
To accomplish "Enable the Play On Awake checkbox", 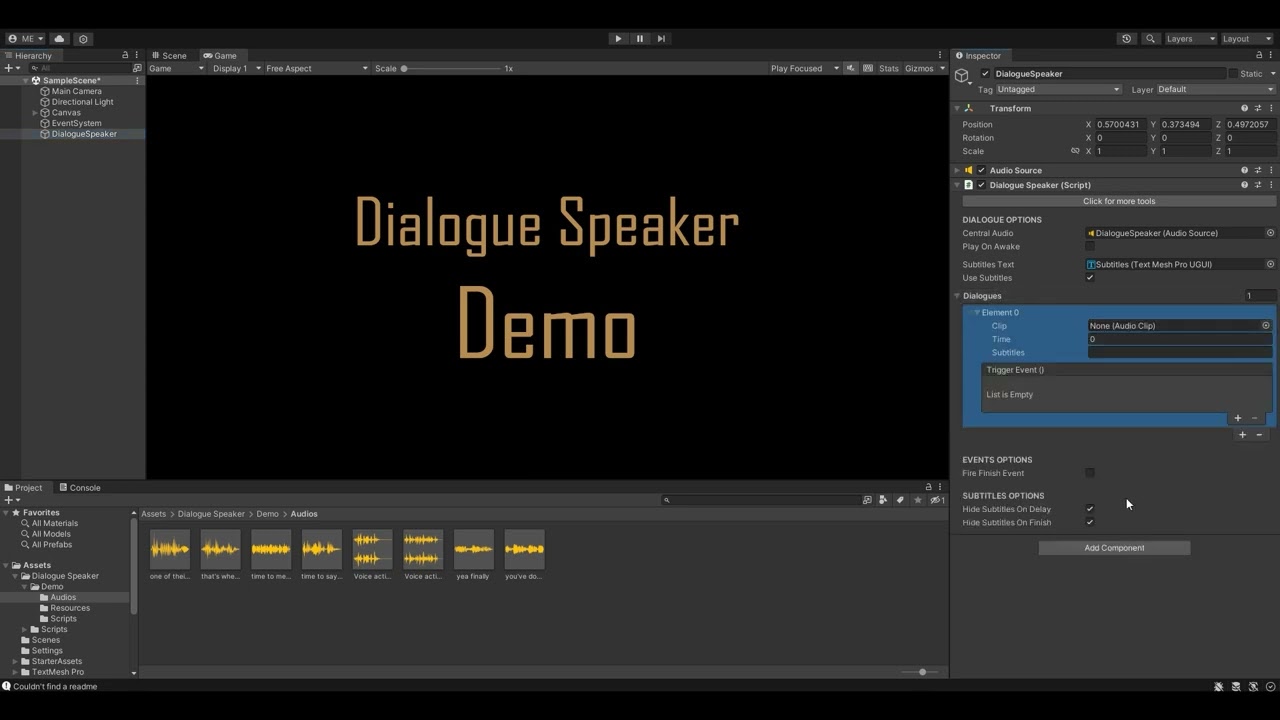I will pos(1090,247).
